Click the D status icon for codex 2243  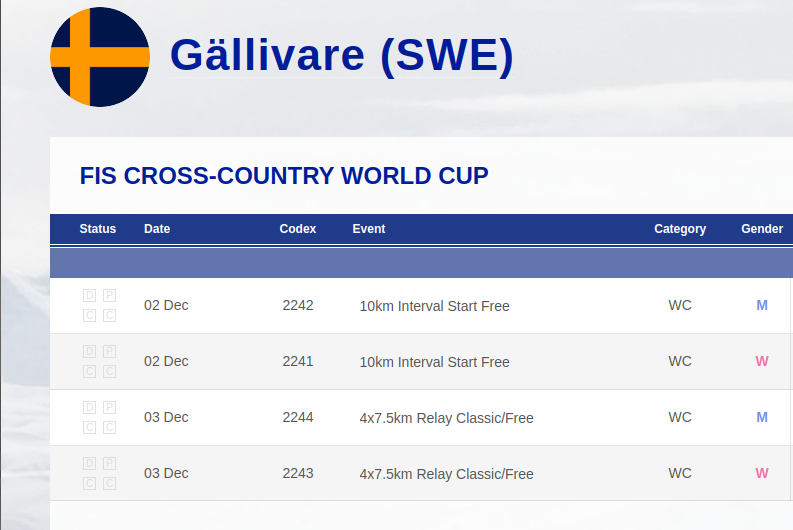tap(90, 464)
